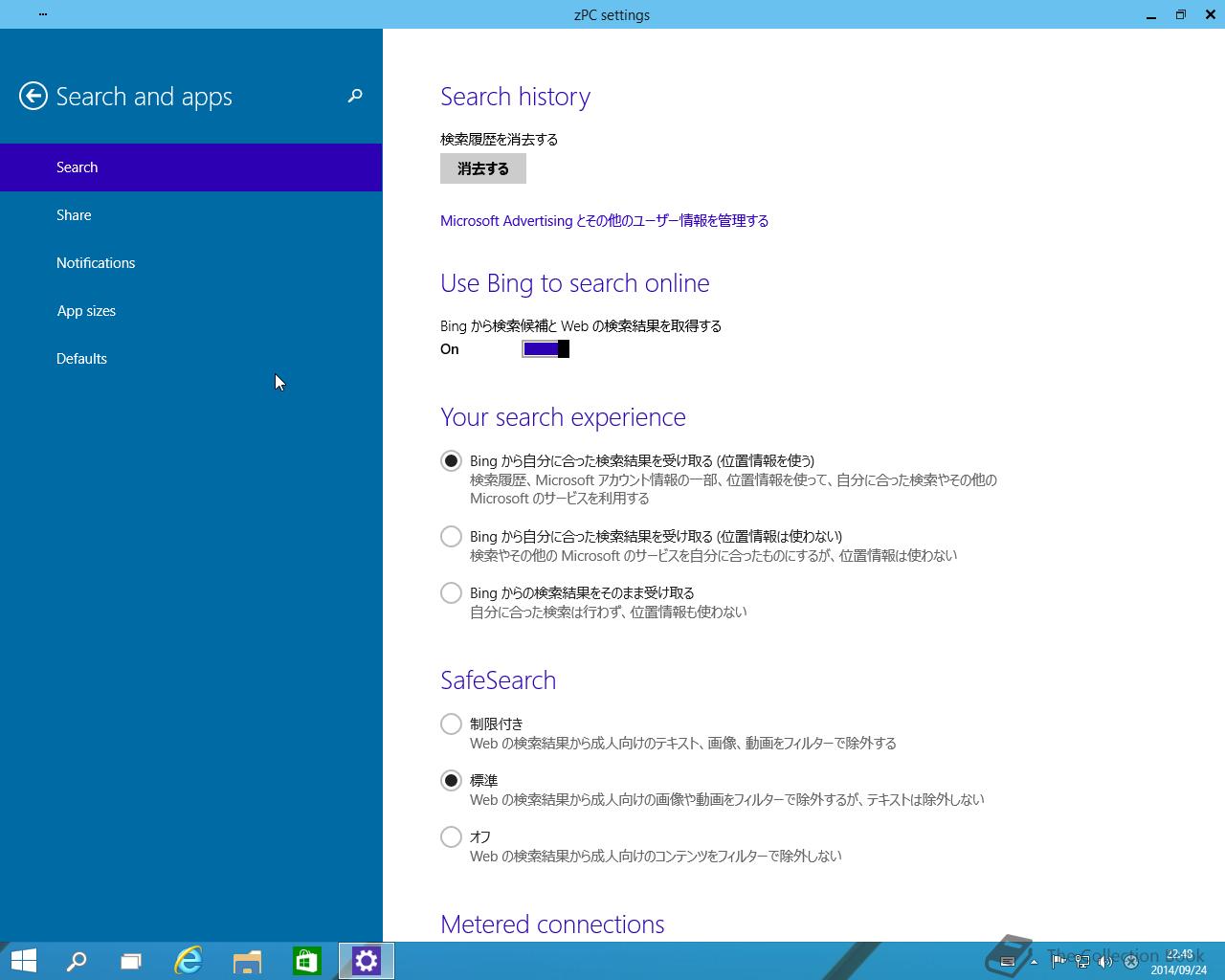
Task: Click the Search and apps title
Action: (144, 97)
